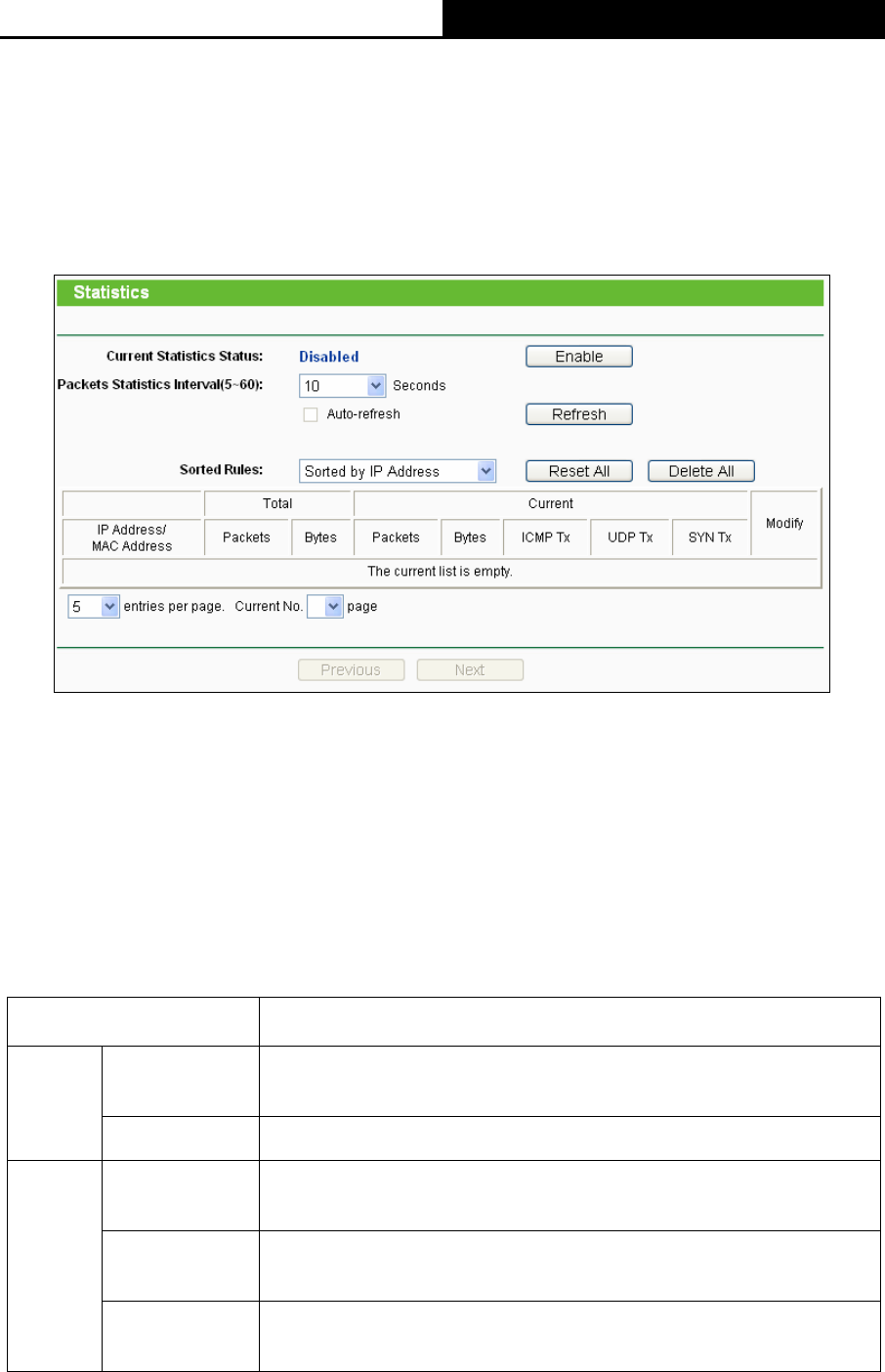Click the Packets header under Total
Image resolution: width=885 pixels, height=1372 pixels.
pos(246,537)
